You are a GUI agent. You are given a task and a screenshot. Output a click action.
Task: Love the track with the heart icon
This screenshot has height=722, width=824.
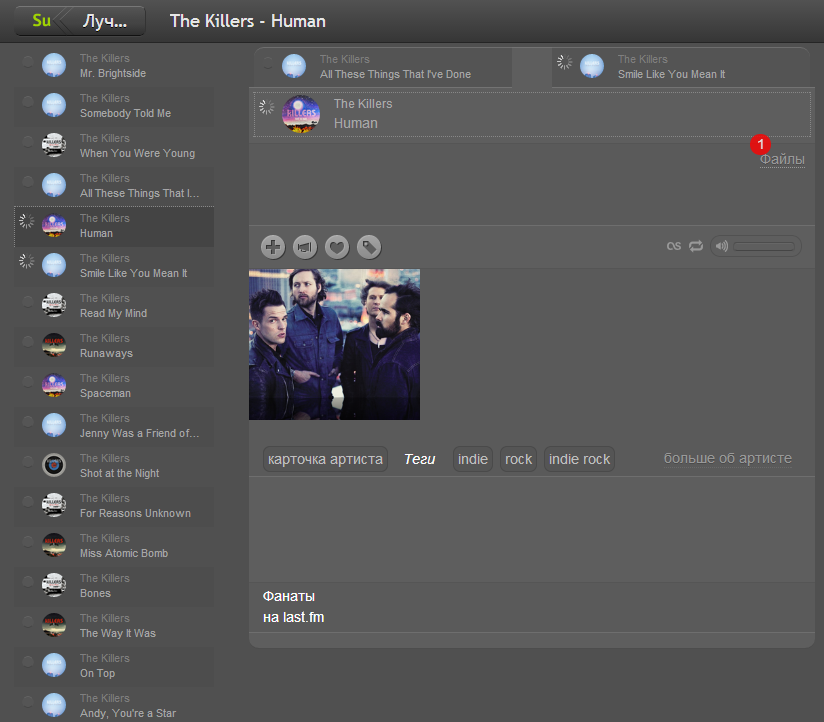(337, 247)
